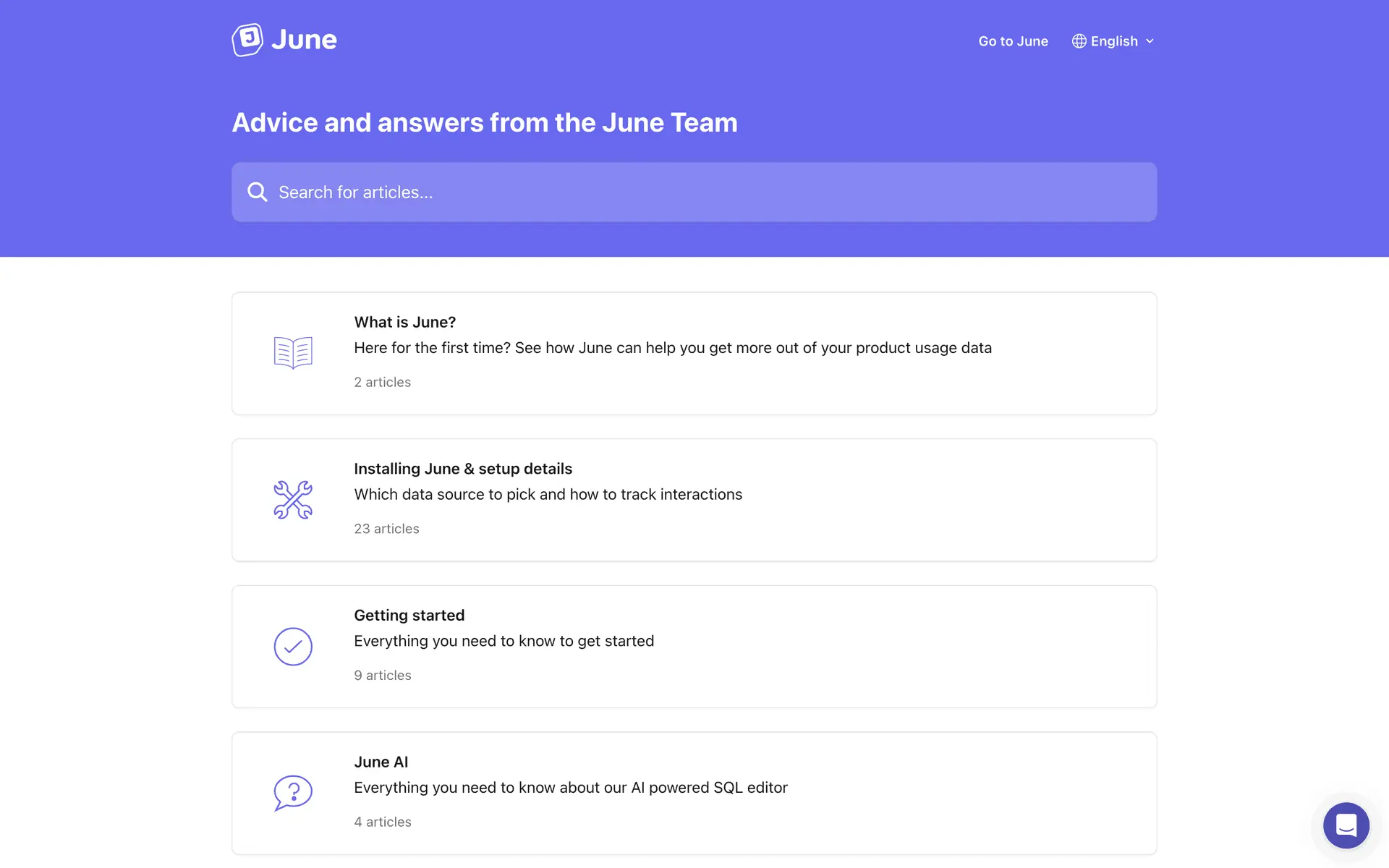Click the search magnifying glass icon
Viewport: 1389px width, 868px height.
257,192
